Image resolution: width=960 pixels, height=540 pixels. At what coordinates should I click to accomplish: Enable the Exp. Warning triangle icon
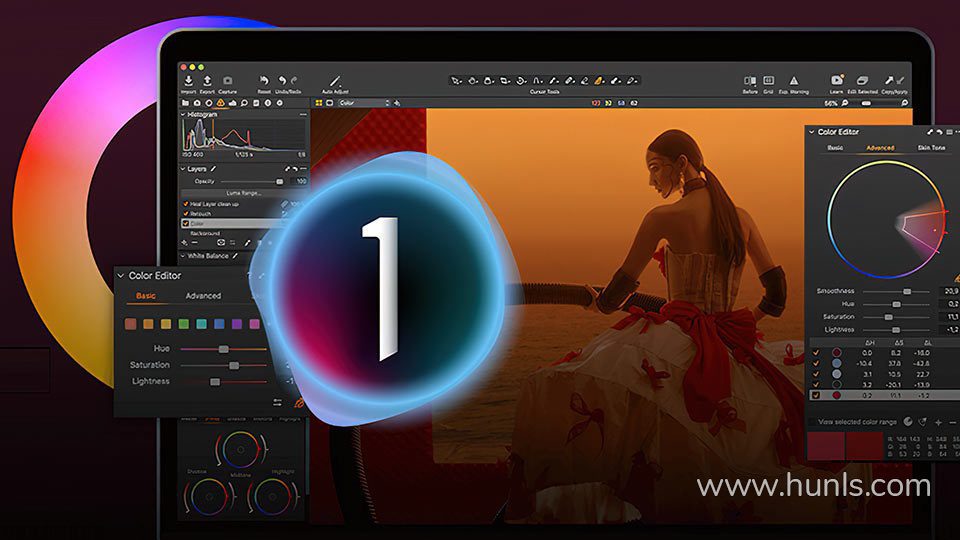pyautogui.click(x=794, y=80)
